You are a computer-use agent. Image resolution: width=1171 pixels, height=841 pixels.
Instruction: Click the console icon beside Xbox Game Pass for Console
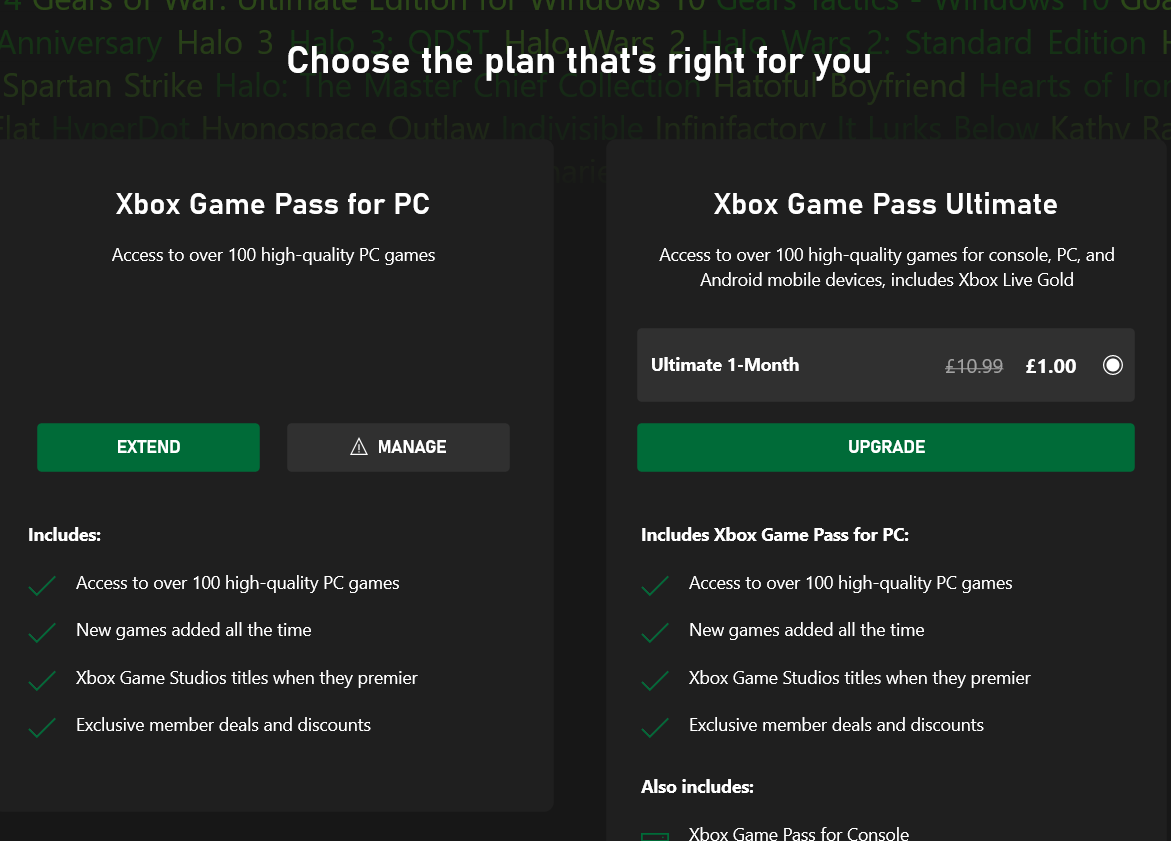(x=655, y=837)
